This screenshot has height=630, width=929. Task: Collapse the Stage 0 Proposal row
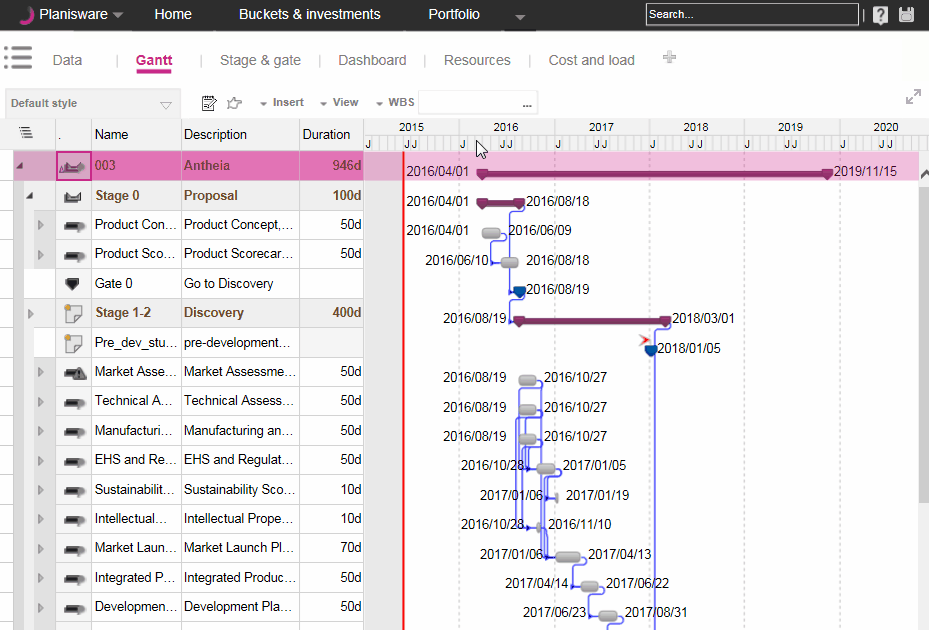point(30,196)
